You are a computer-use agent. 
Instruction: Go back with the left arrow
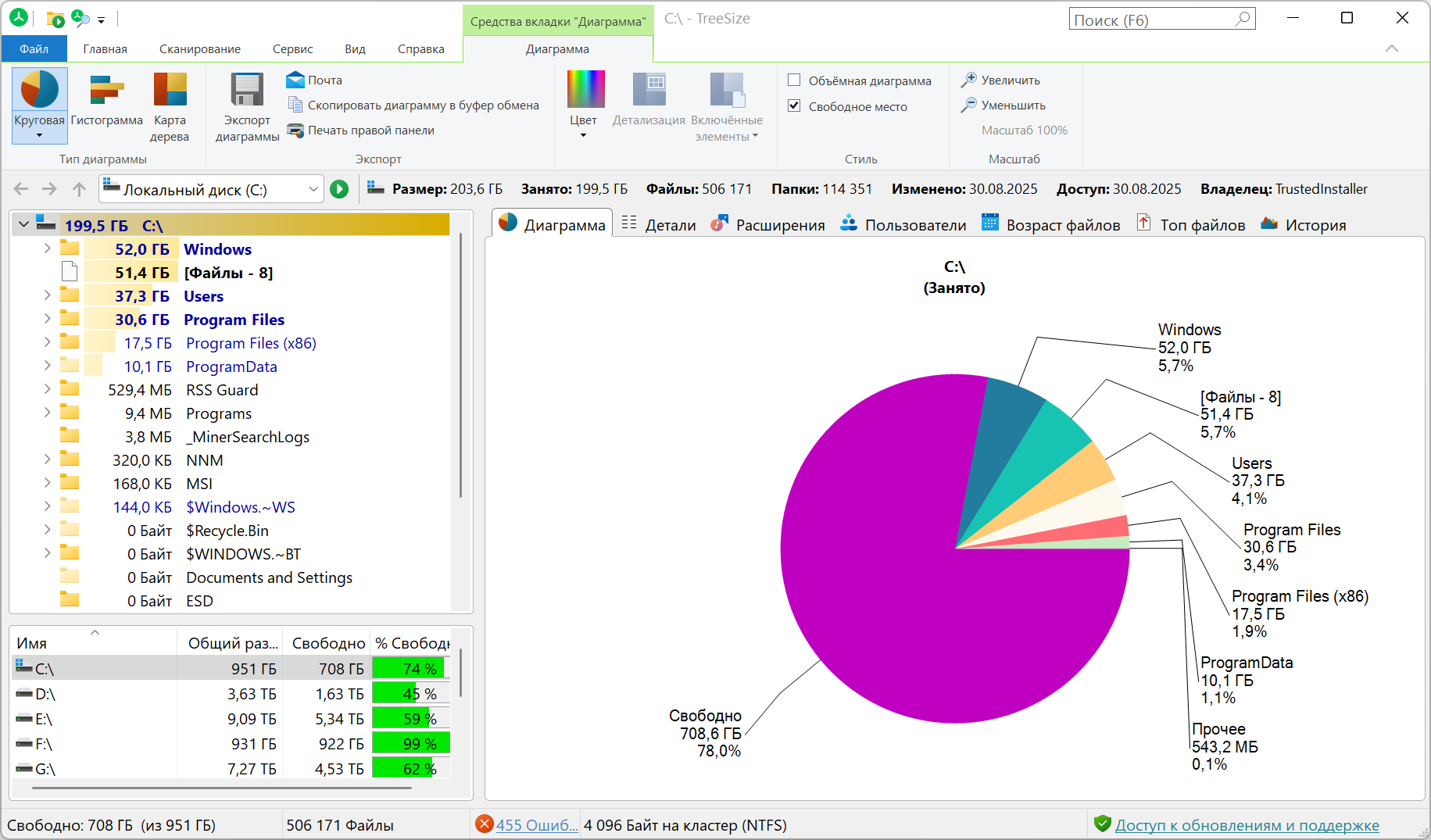[x=21, y=189]
